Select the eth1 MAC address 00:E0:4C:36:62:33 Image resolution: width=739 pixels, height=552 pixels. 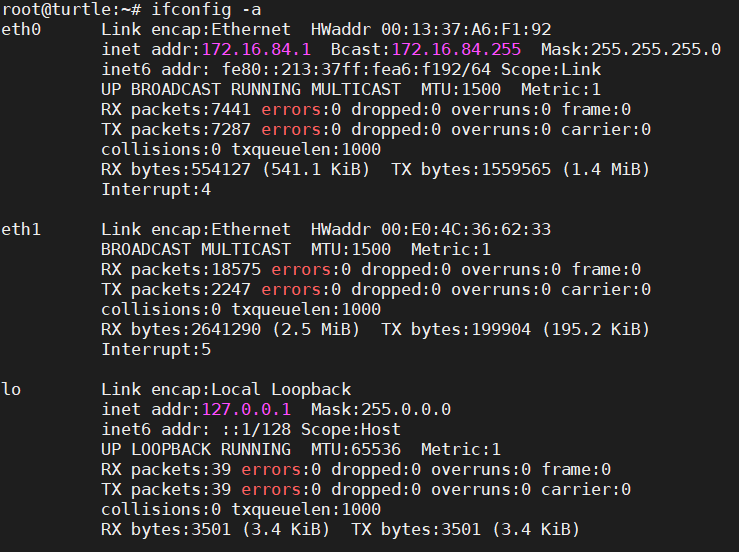click(466, 230)
